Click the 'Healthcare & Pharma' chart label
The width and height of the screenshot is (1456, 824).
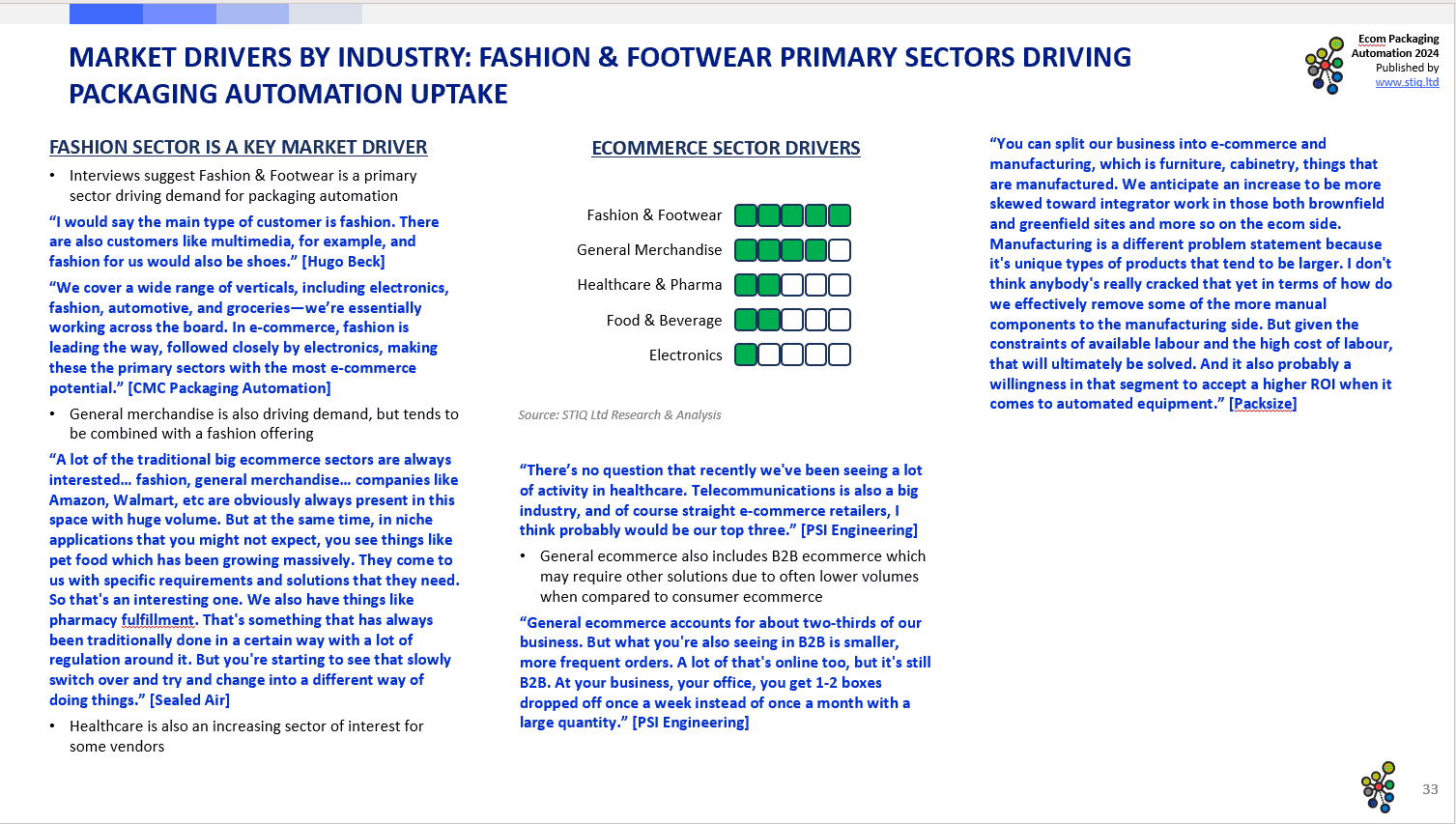point(649,285)
